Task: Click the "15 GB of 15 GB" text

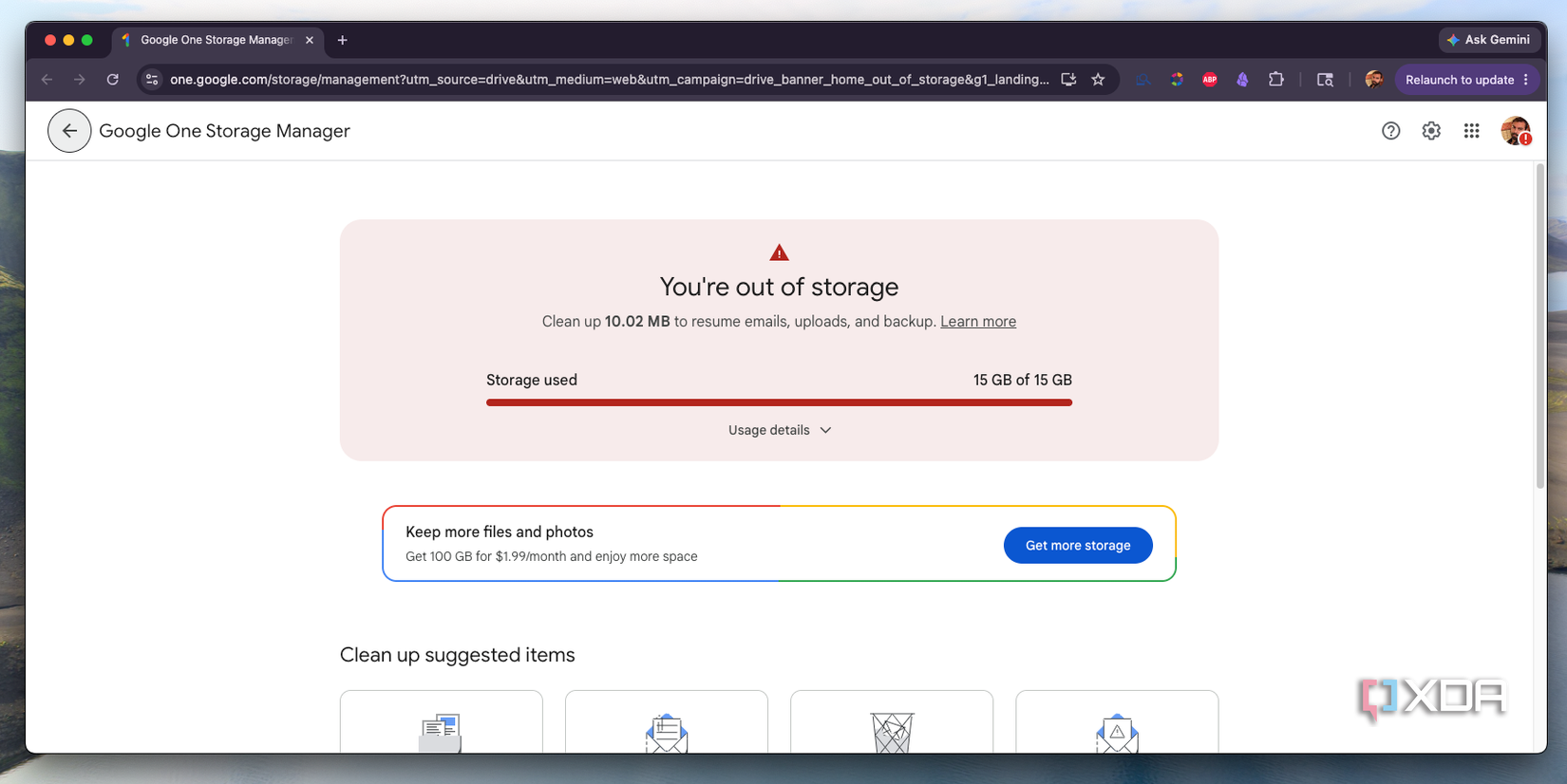Action: pos(1022,380)
